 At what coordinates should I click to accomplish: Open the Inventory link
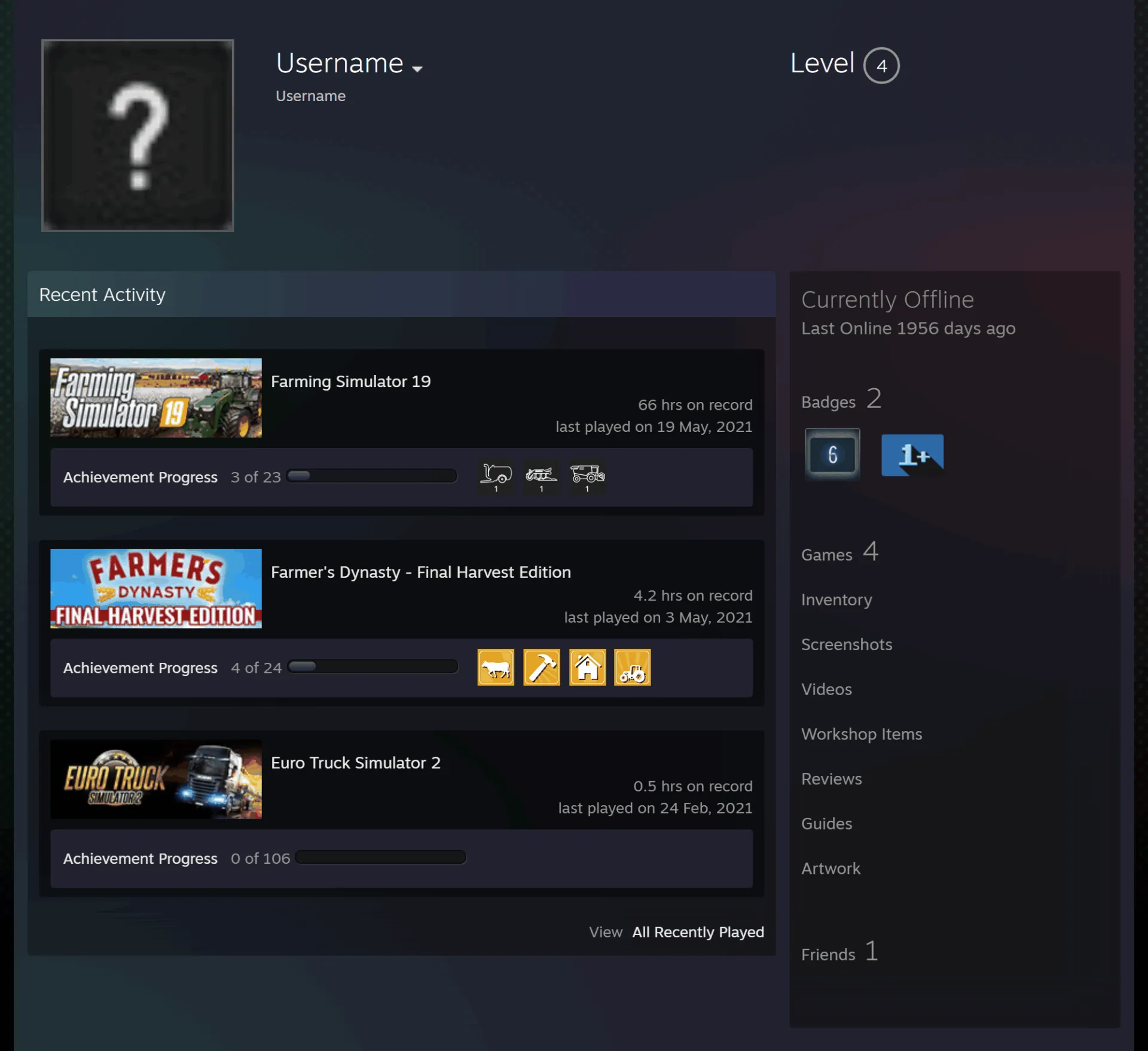click(x=836, y=599)
